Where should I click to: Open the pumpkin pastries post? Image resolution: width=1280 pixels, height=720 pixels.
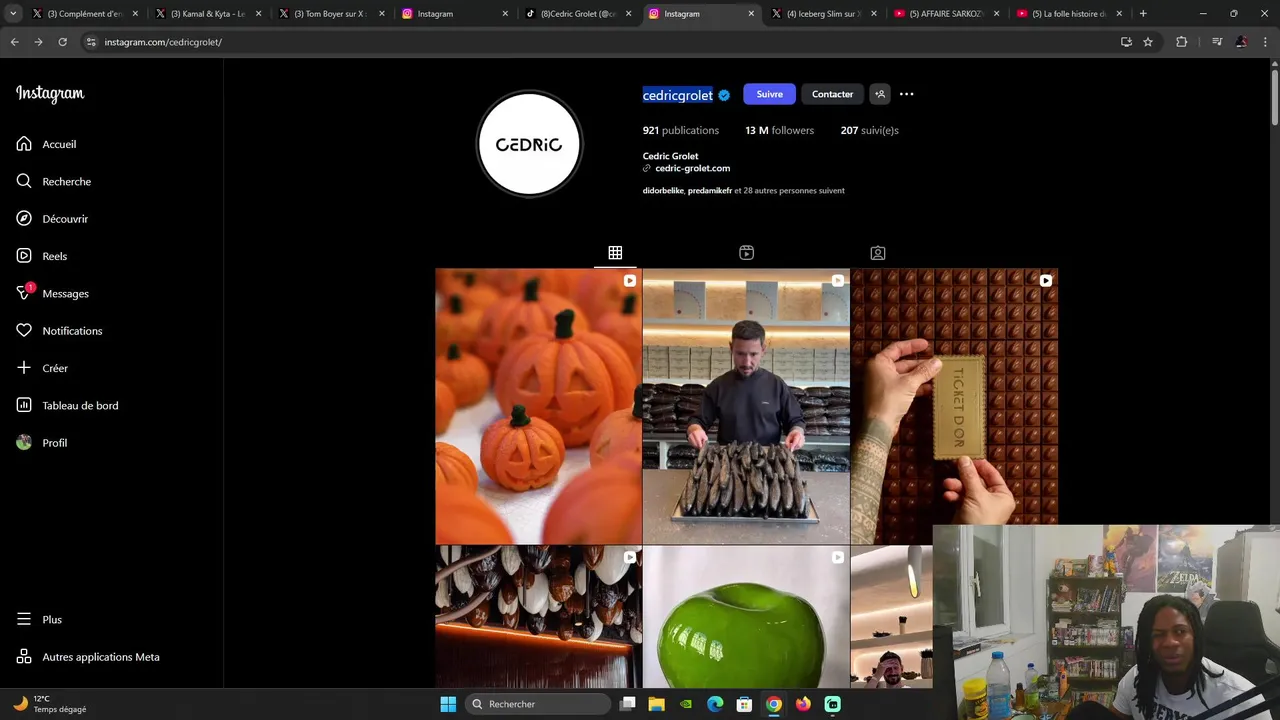538,406
